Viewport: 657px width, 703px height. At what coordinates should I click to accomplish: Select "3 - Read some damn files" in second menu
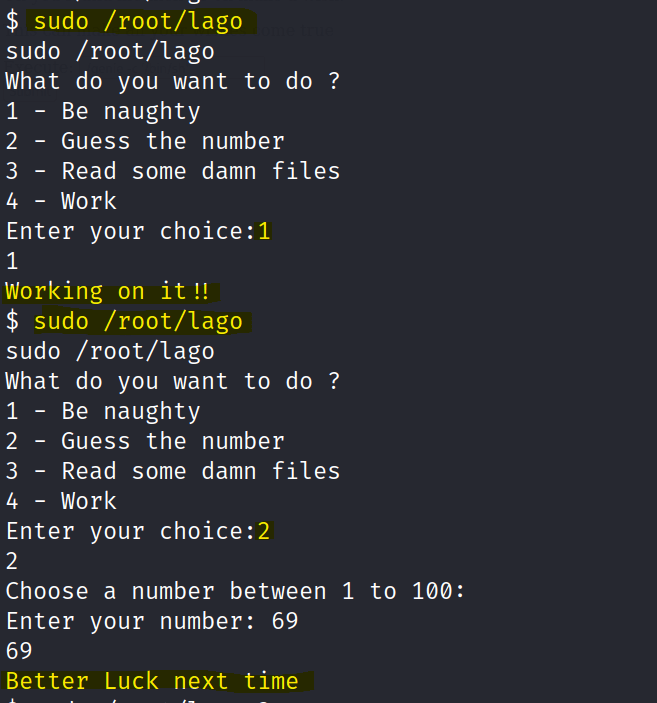coord(173,471)
